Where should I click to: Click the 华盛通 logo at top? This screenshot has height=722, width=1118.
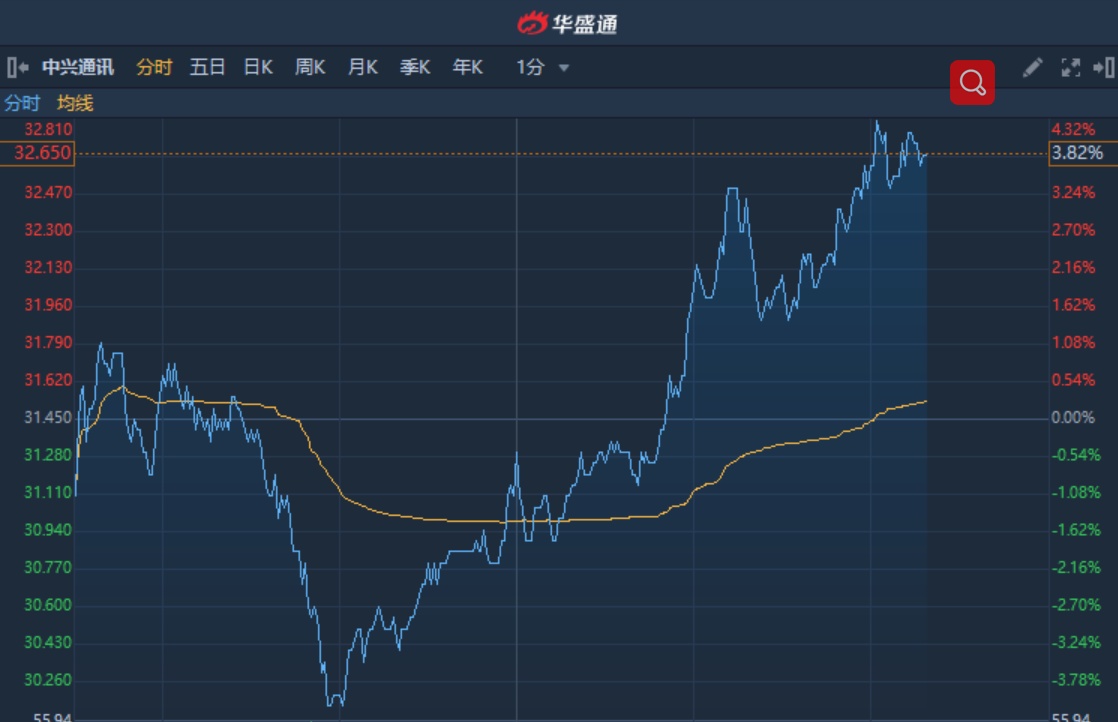567,23
